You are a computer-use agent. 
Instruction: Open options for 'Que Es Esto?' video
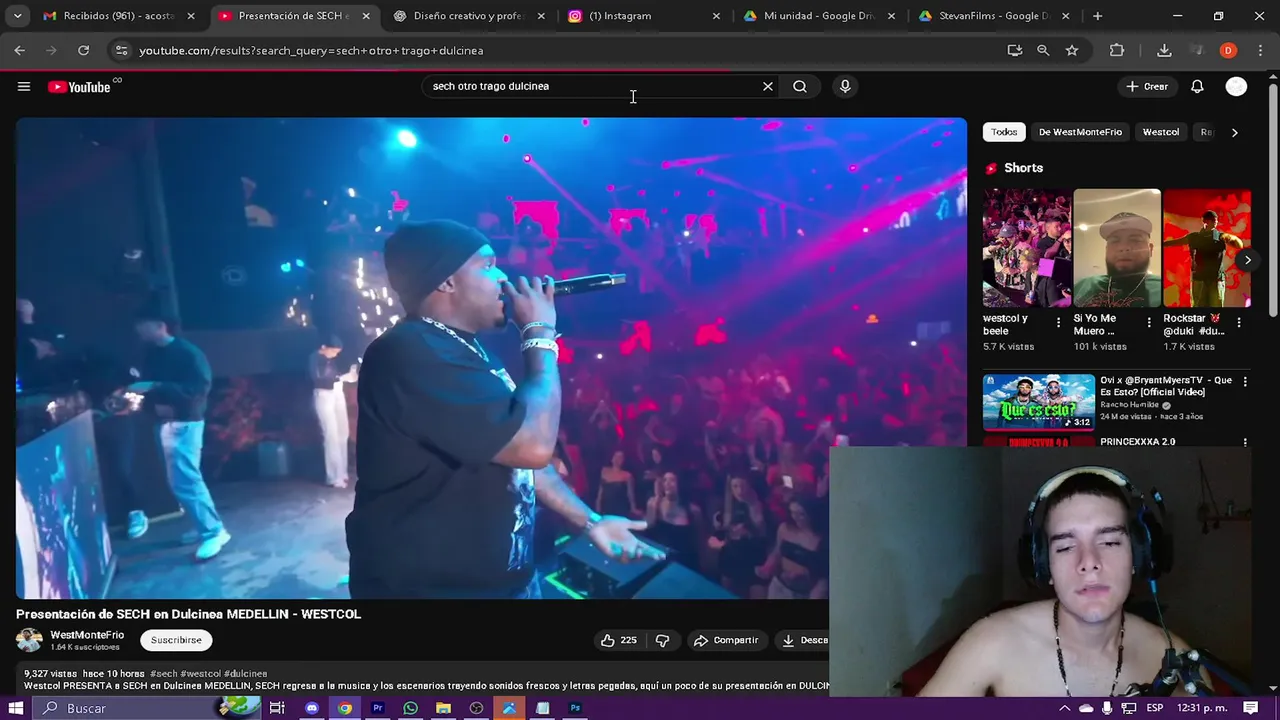(1245, 382)
